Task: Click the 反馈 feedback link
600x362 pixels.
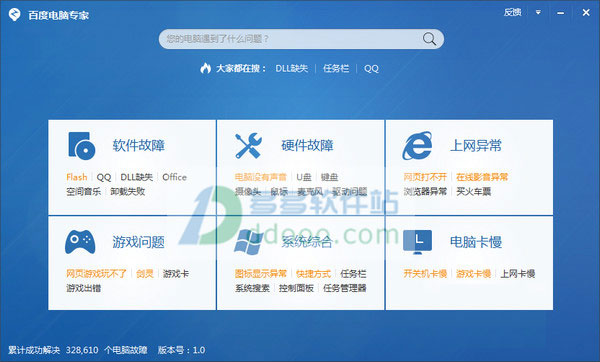Action: pos(512,12)
